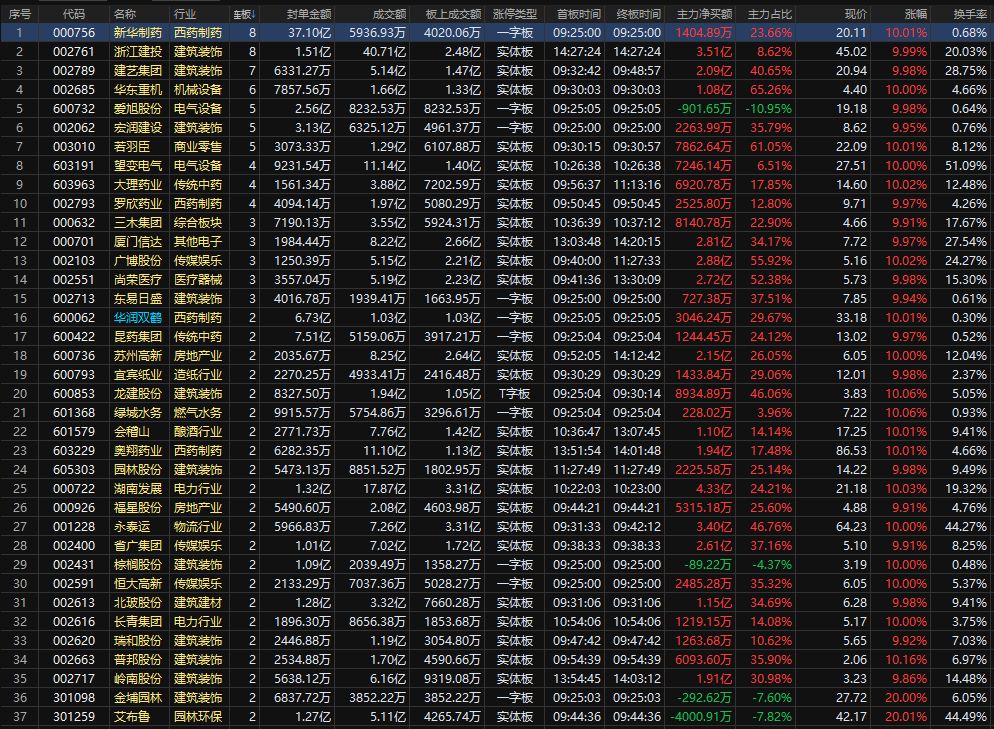The image size is (994, 729).
Task: Select stock 苏州高新
Action: pyautogui.click(x=138, y=356)
